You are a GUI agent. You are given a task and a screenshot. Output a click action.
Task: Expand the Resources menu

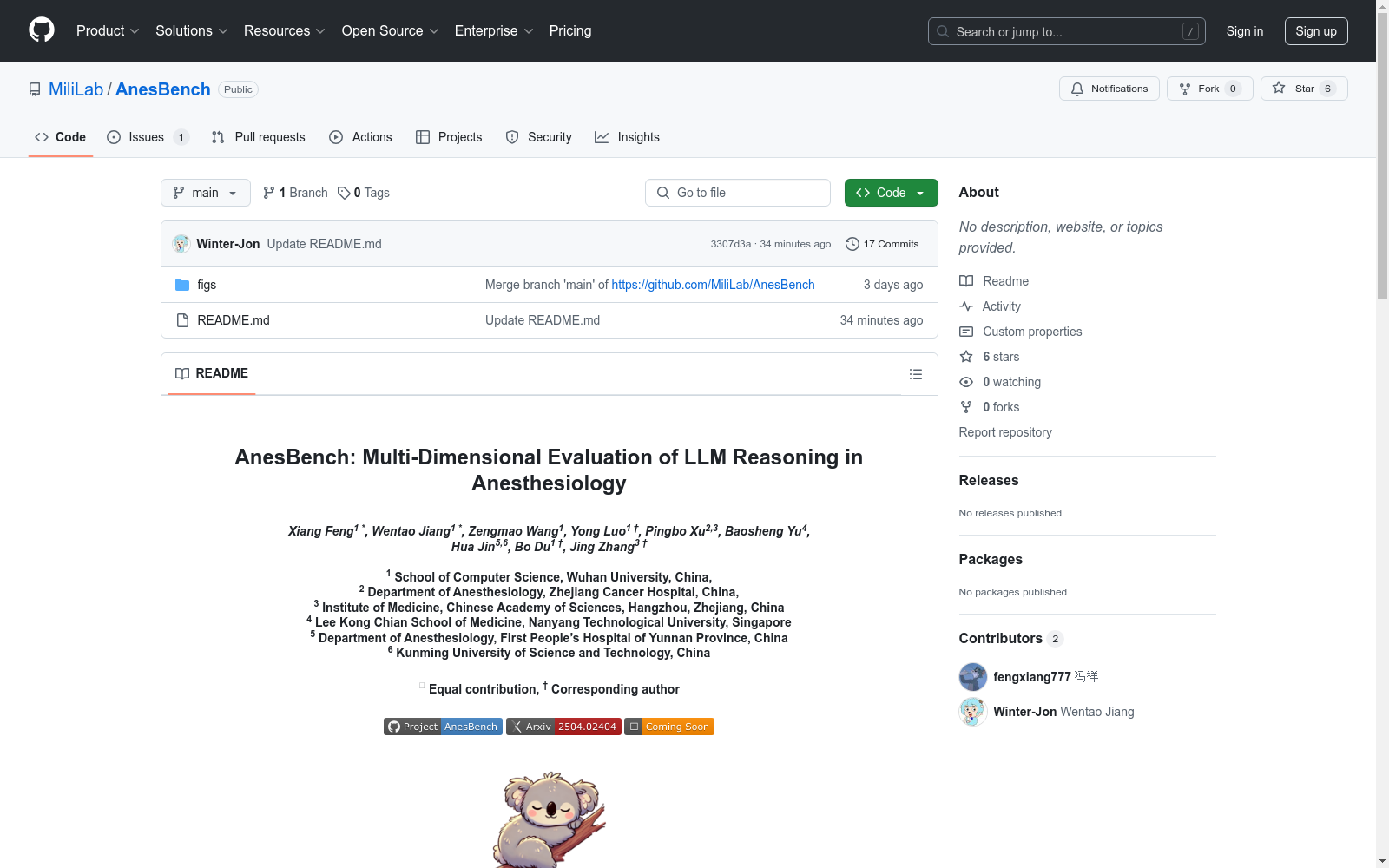(x=285, y=31)
